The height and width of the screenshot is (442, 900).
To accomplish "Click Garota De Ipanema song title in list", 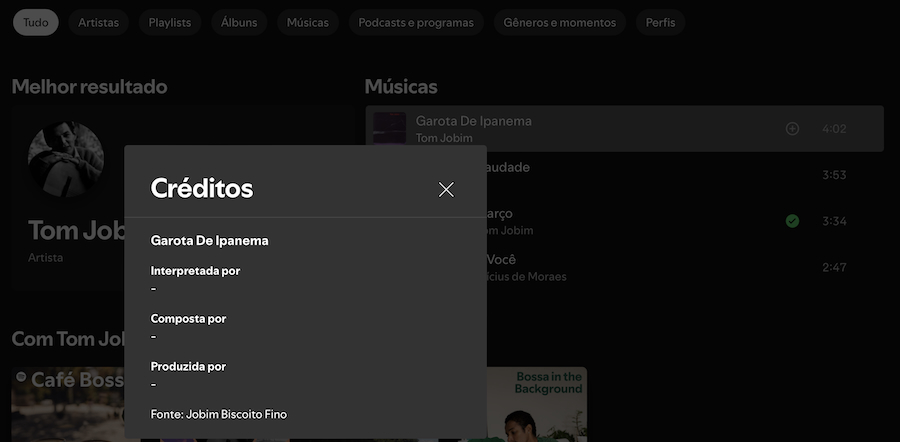I will (x=474, y=121).
